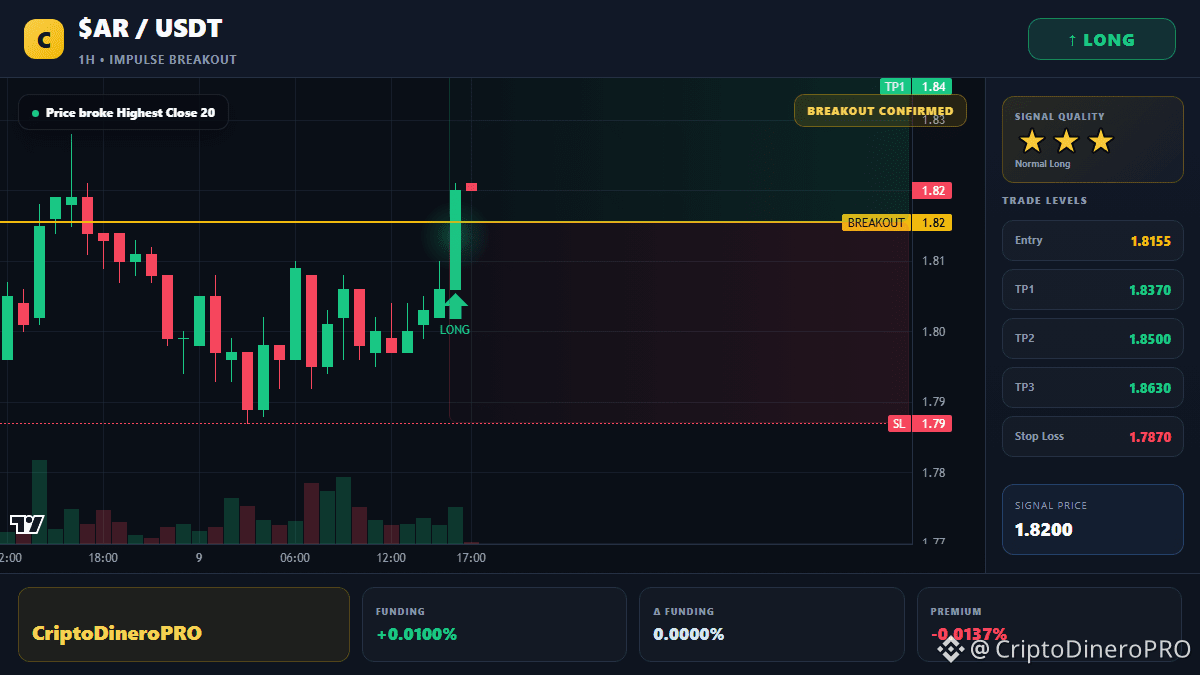Click the TradingView logo on the chart
The image size is (1200, 675).
tap(27, 524)
